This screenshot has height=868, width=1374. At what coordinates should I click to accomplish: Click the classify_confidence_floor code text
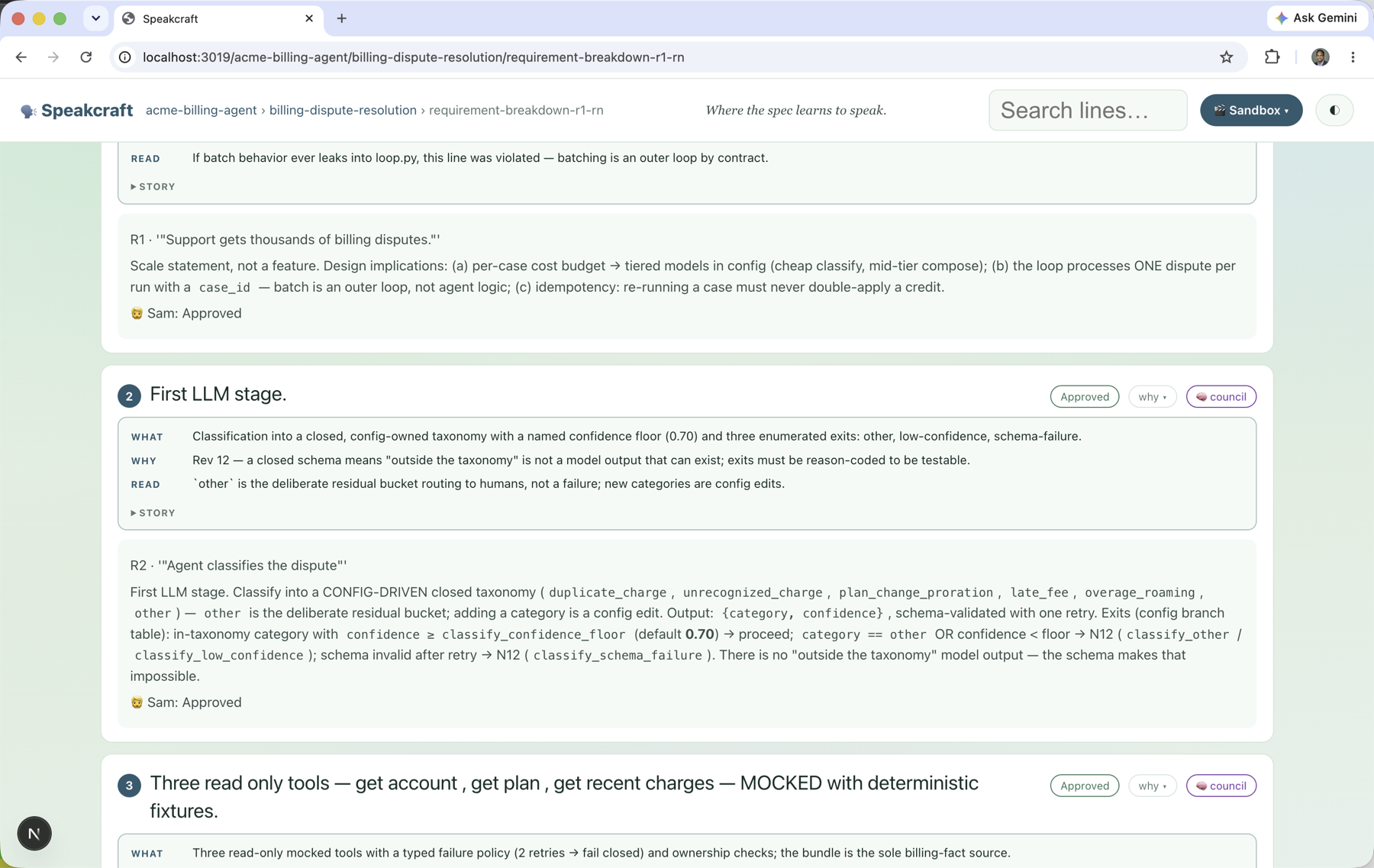pos(534,635)
